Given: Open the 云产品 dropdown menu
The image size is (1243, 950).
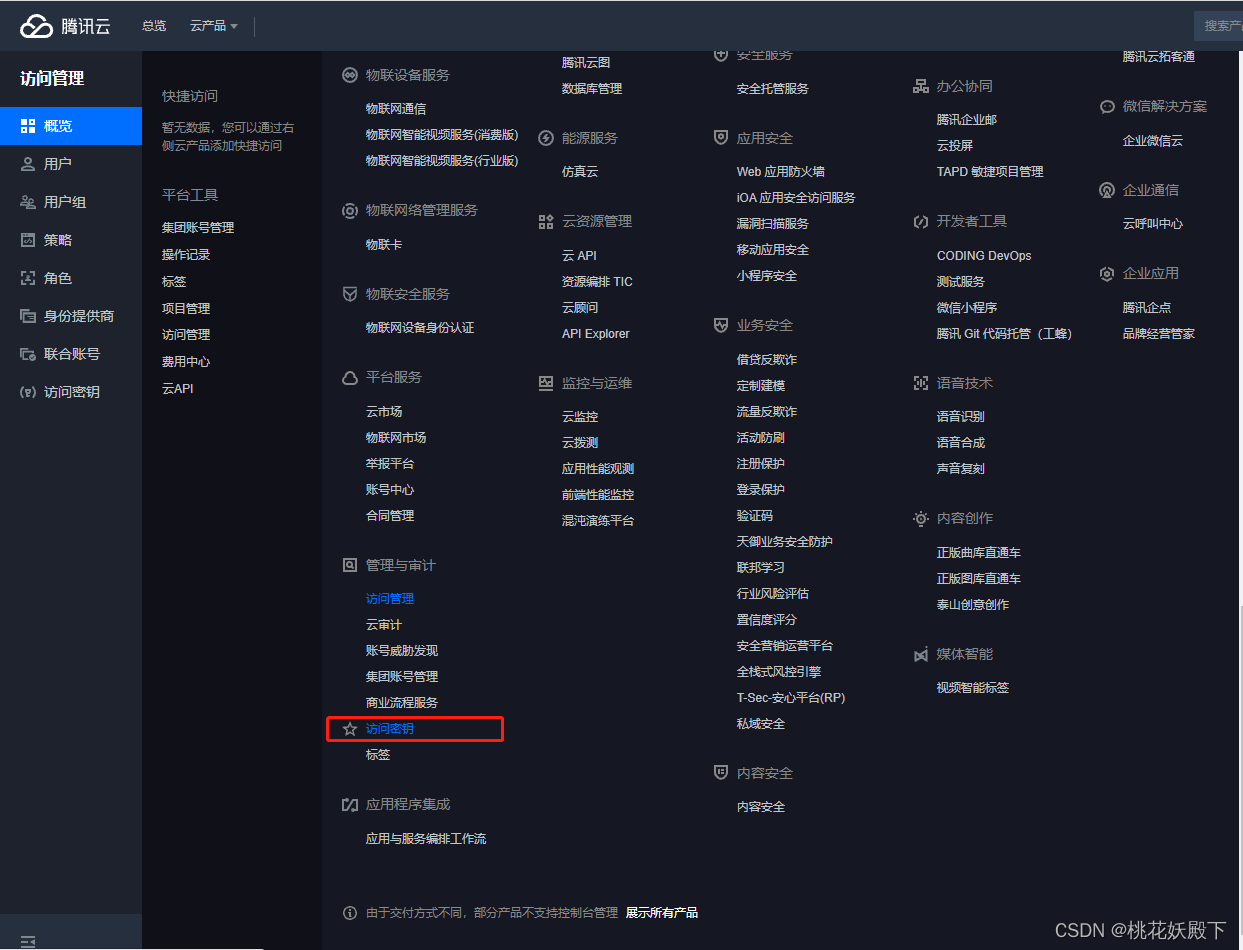Looking at the screenshot, I should click(214, 26).
